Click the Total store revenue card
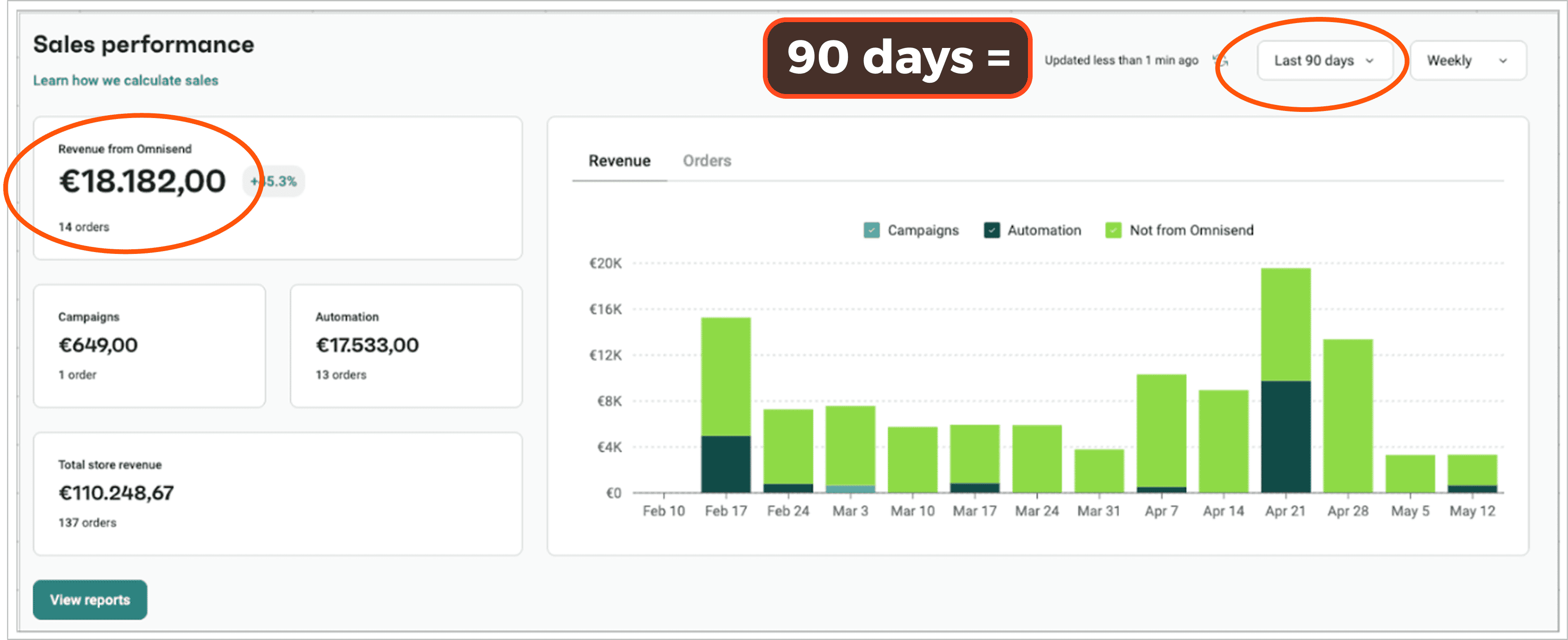Image resolution: width=1568 pixels, height=640 pixels. coord(278,493)
